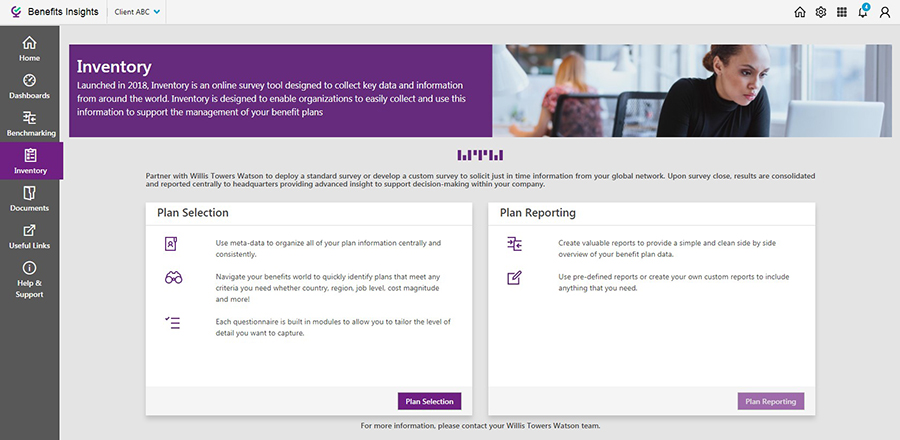
Task: Open Documents in the sidebar
Action: pyautogui.click(x=29, y=198)
